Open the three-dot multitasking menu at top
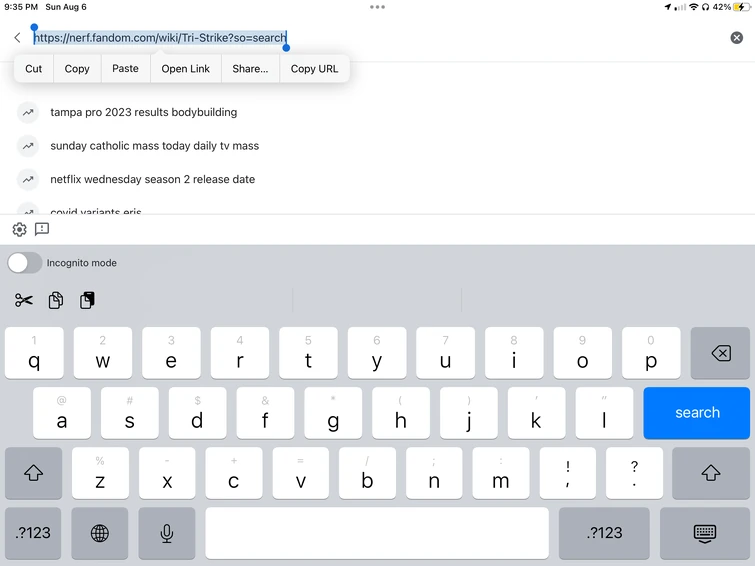The height and width of the screenshot is (566, 755). tap(377, 7)
